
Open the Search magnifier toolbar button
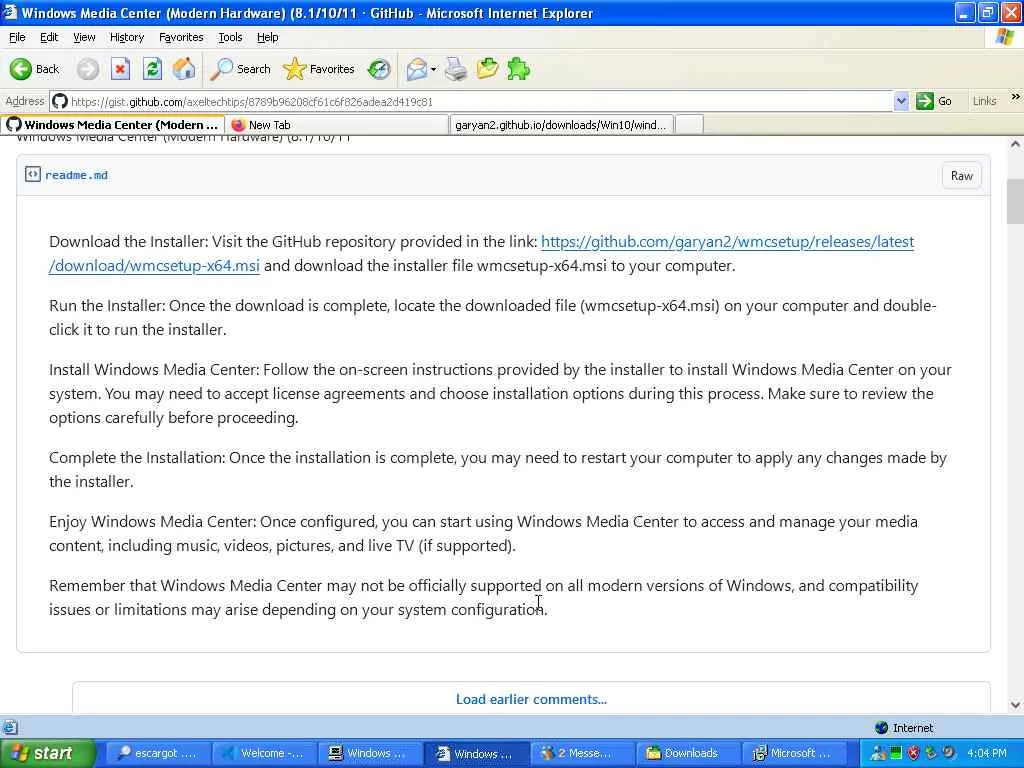[240, 69]
